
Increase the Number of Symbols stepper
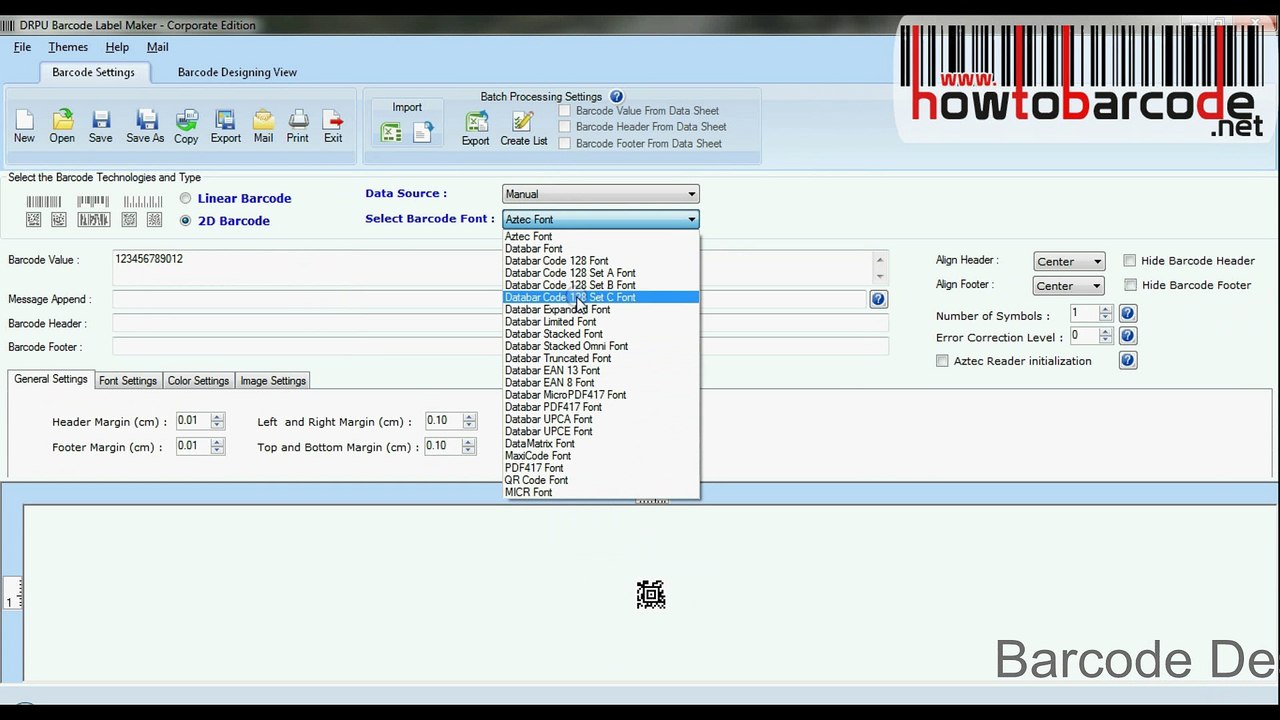point(1106,310)
